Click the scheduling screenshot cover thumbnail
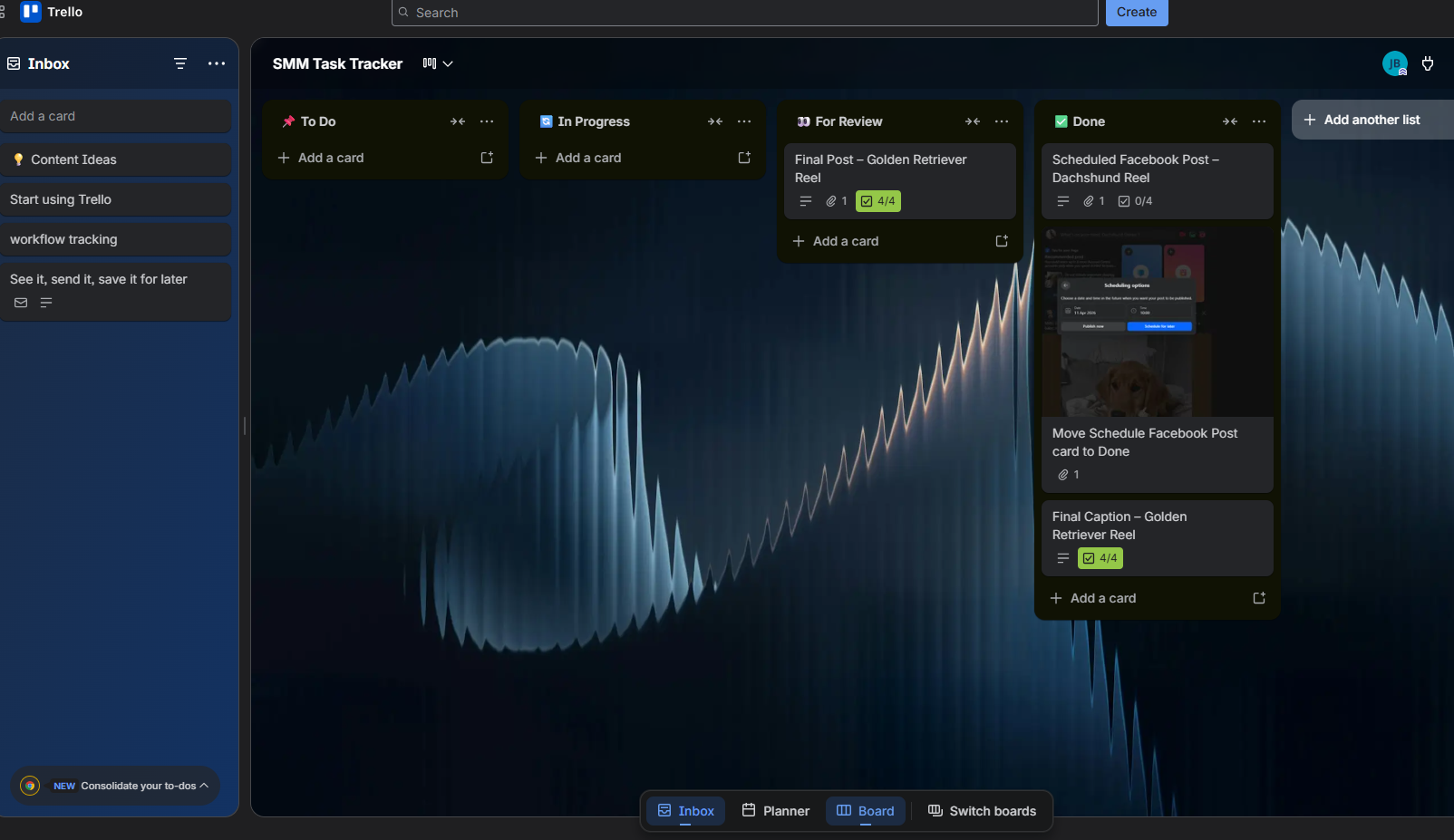This screenshot has height=840, width=1454. tap(1157, 322)
